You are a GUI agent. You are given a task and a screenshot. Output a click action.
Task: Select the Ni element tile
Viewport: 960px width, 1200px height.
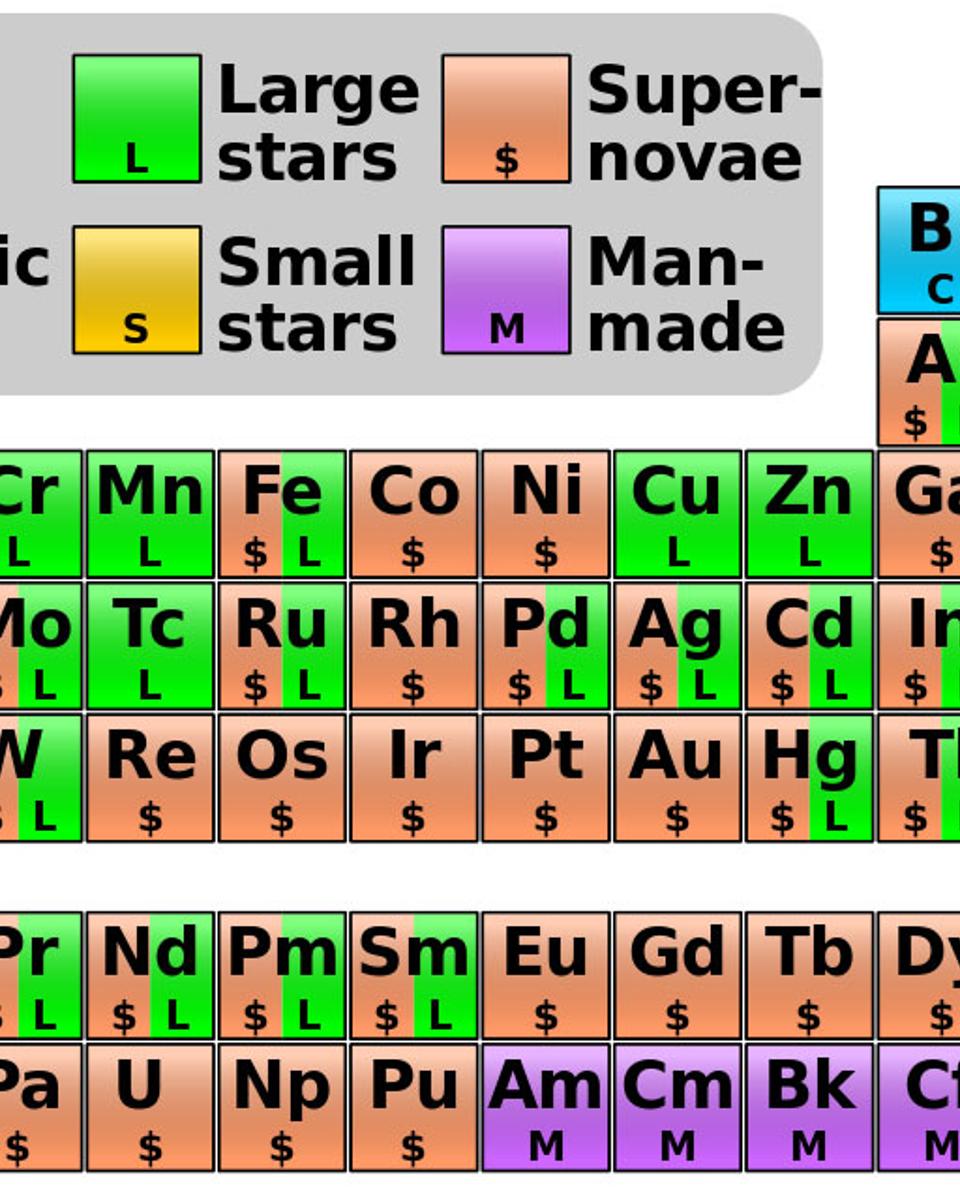tap(546, 514)
